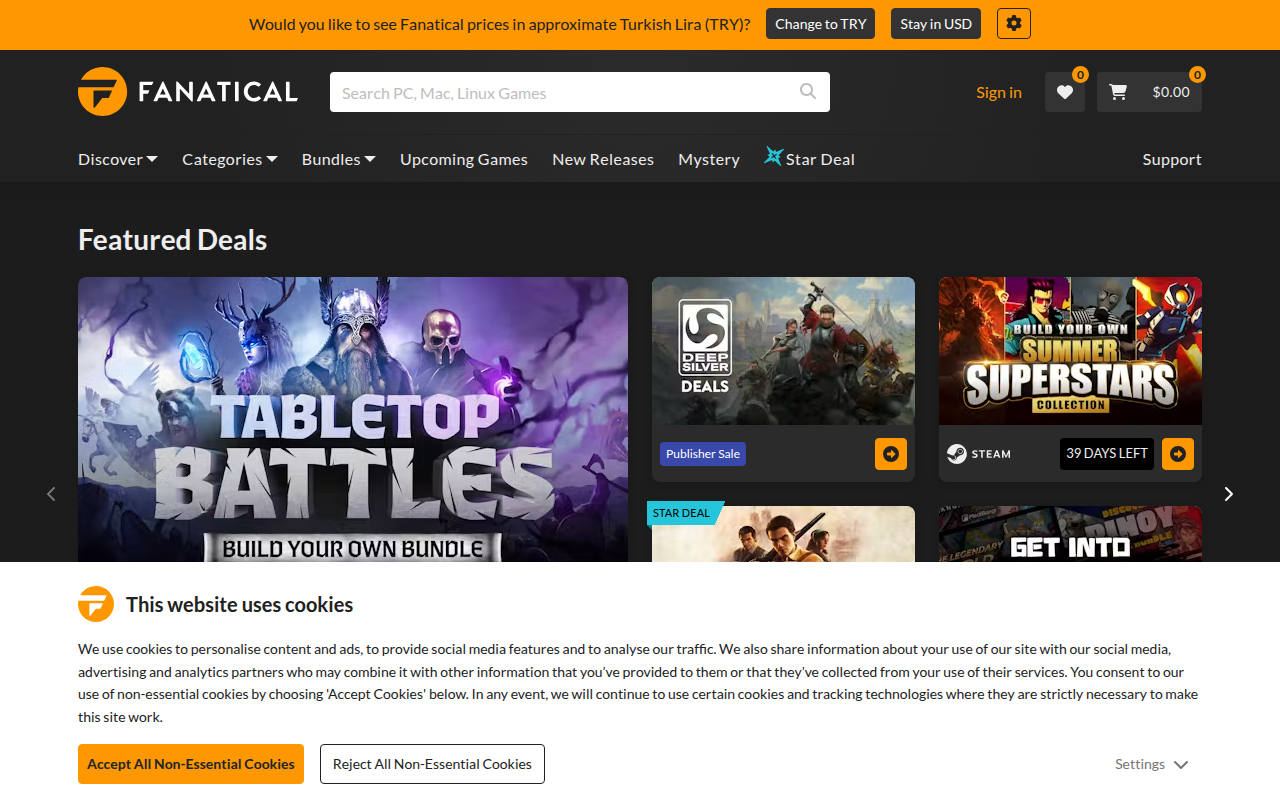Open Deep Silver Deals thumbnail
Viewport: 1280px width, 800px height.
(783, 351)
